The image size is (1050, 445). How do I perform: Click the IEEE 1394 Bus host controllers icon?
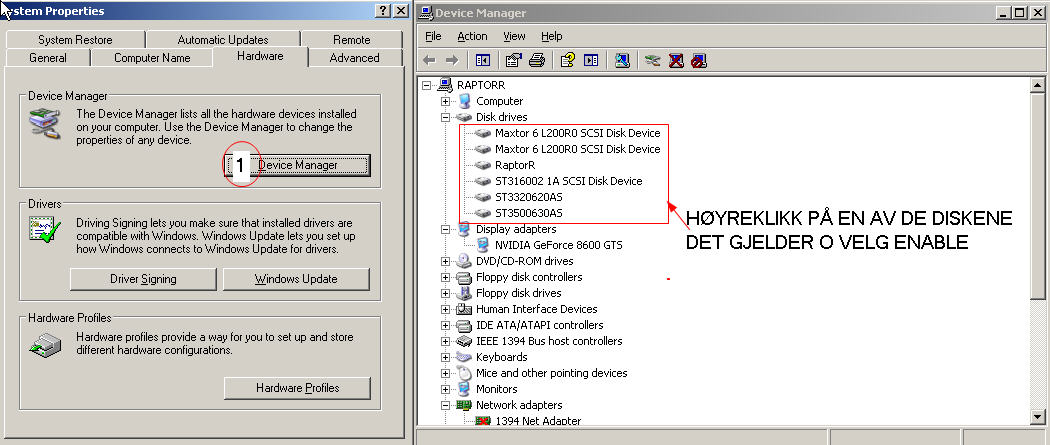464,341
